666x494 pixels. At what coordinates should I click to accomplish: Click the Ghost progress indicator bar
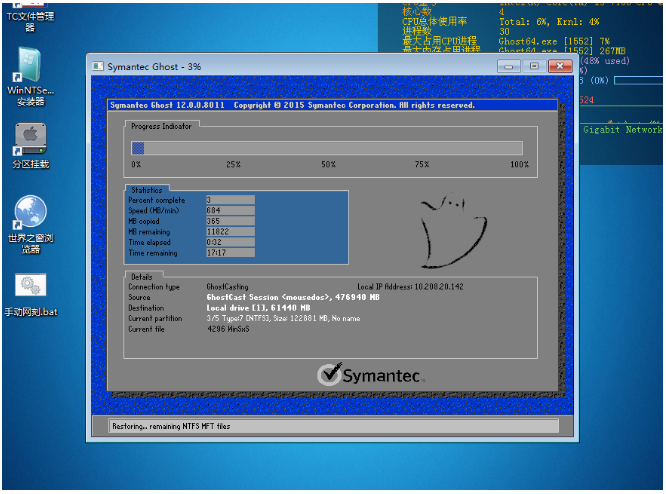[327, 148]
